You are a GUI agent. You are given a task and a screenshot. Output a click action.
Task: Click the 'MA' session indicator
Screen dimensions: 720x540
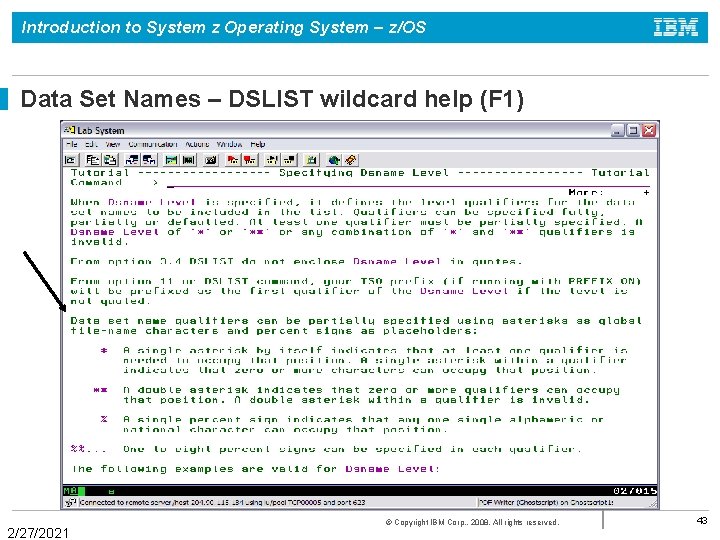(x=70, y=491)
